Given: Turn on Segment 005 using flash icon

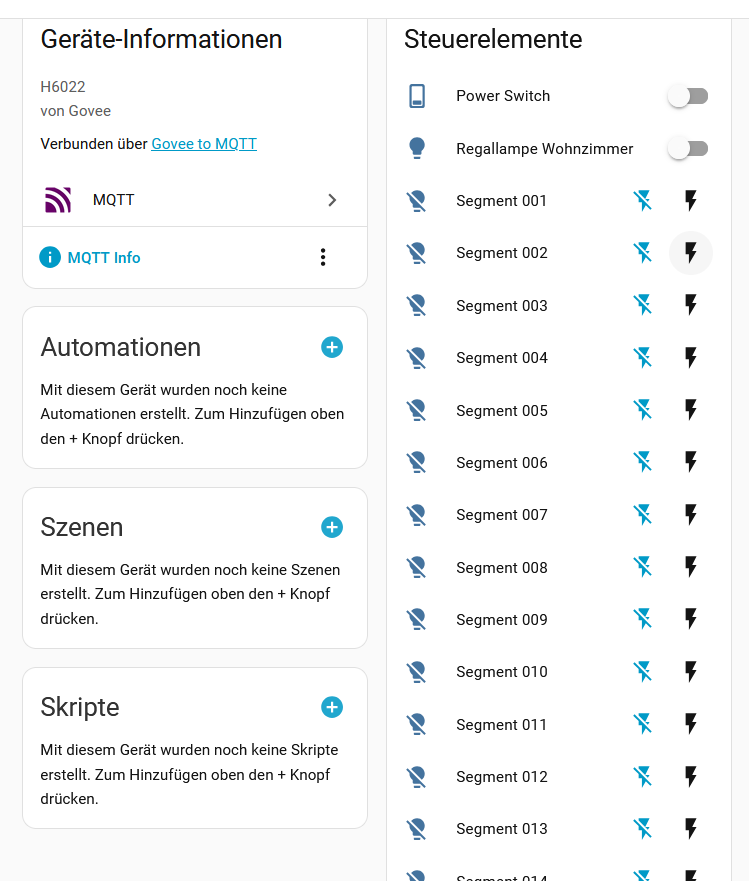Looking at the screenshot, I should coord(690,410).
